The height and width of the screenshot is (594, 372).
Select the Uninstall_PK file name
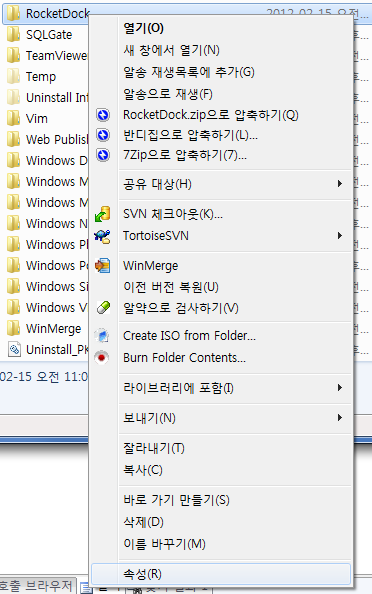57,349
